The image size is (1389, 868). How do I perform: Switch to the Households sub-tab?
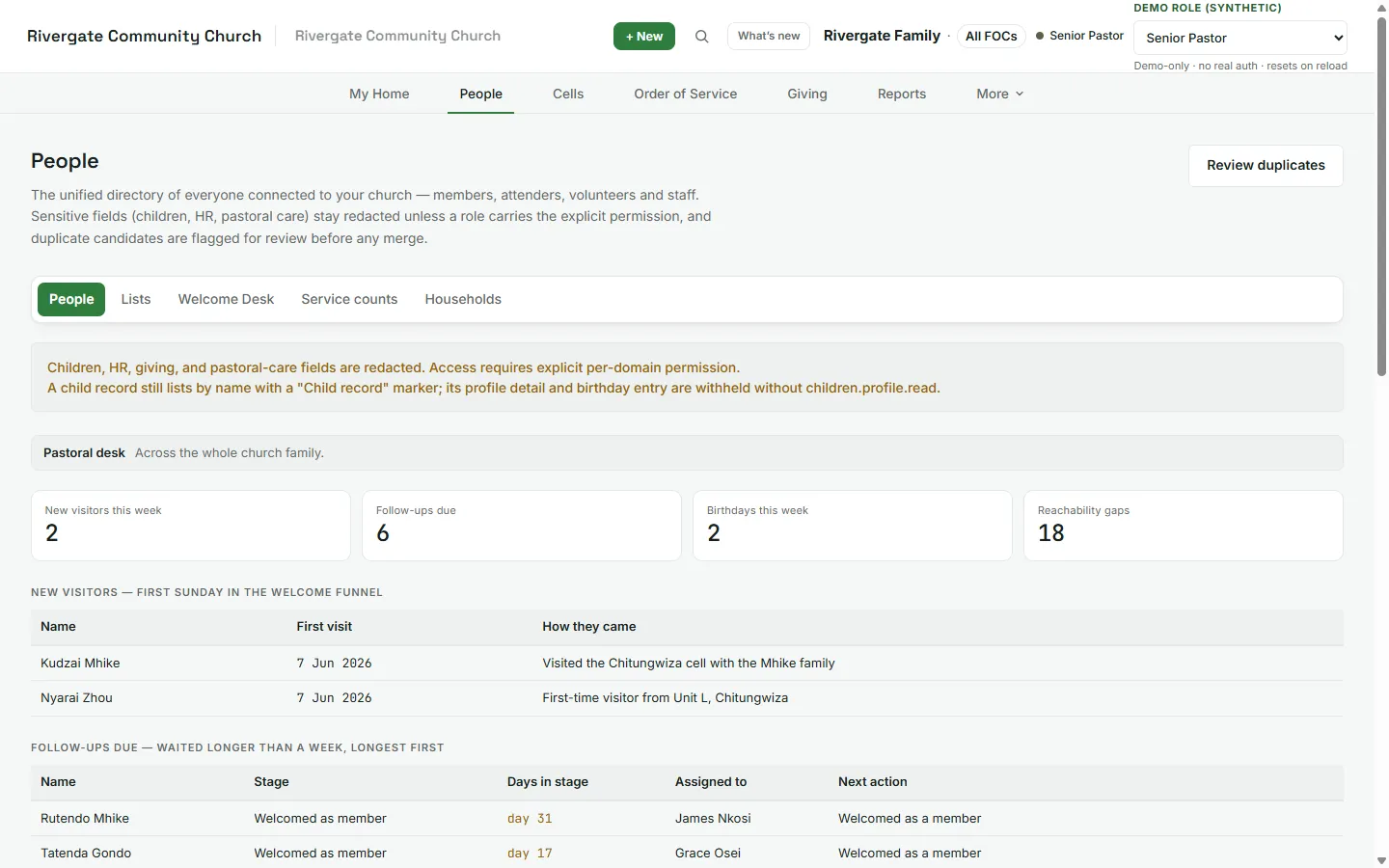[x=463, y=299]
